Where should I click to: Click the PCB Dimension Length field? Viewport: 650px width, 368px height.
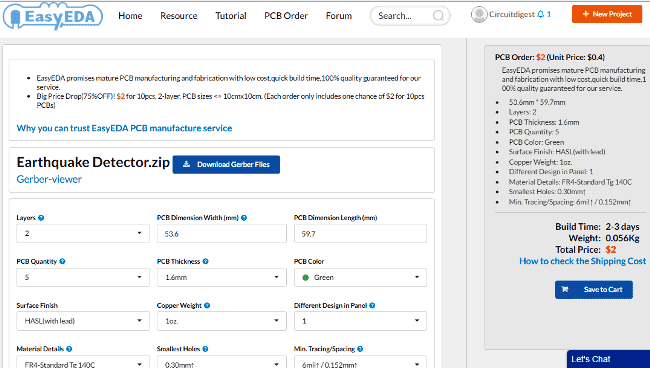(x=360, y=234)
